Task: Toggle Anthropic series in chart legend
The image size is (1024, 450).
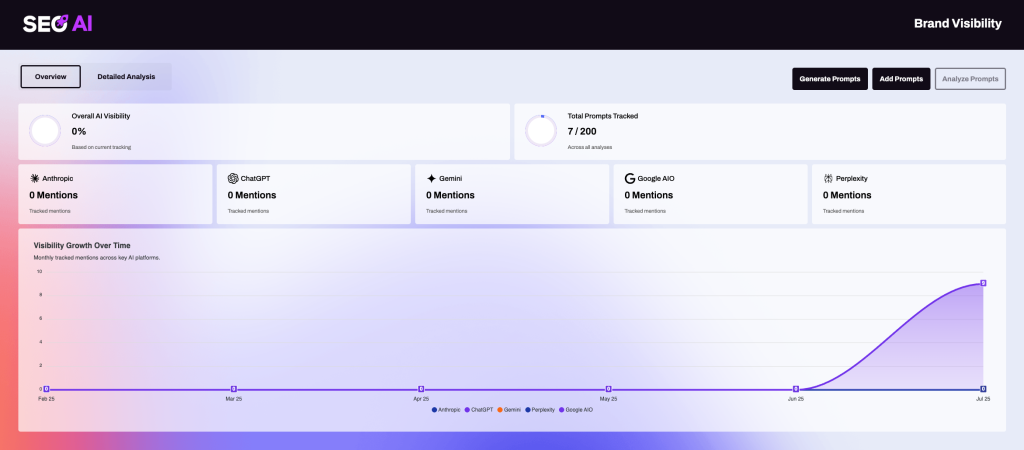Action: [446, 410]
